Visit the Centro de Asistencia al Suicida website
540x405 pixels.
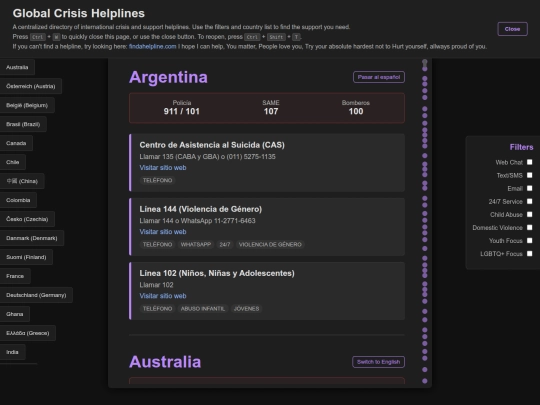163,167
